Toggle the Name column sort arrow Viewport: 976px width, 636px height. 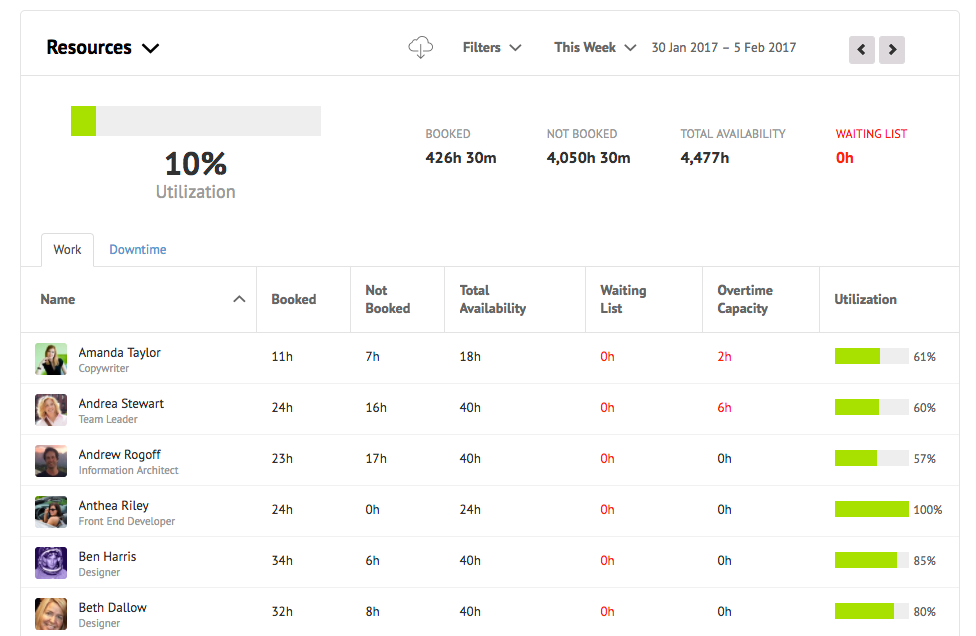point(239,299)
